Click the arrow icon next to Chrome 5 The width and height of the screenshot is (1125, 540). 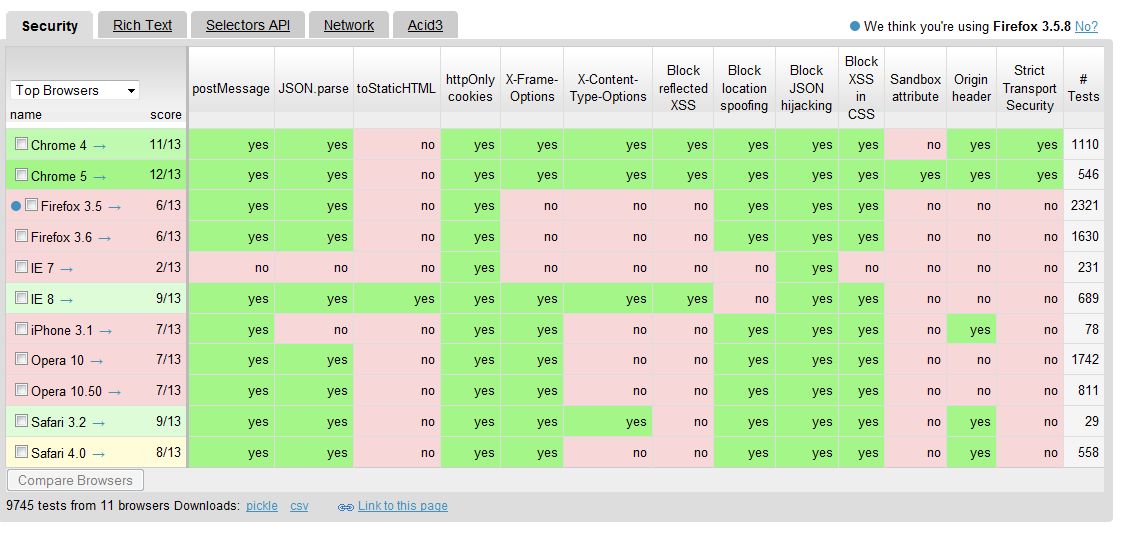click(100, 176)
